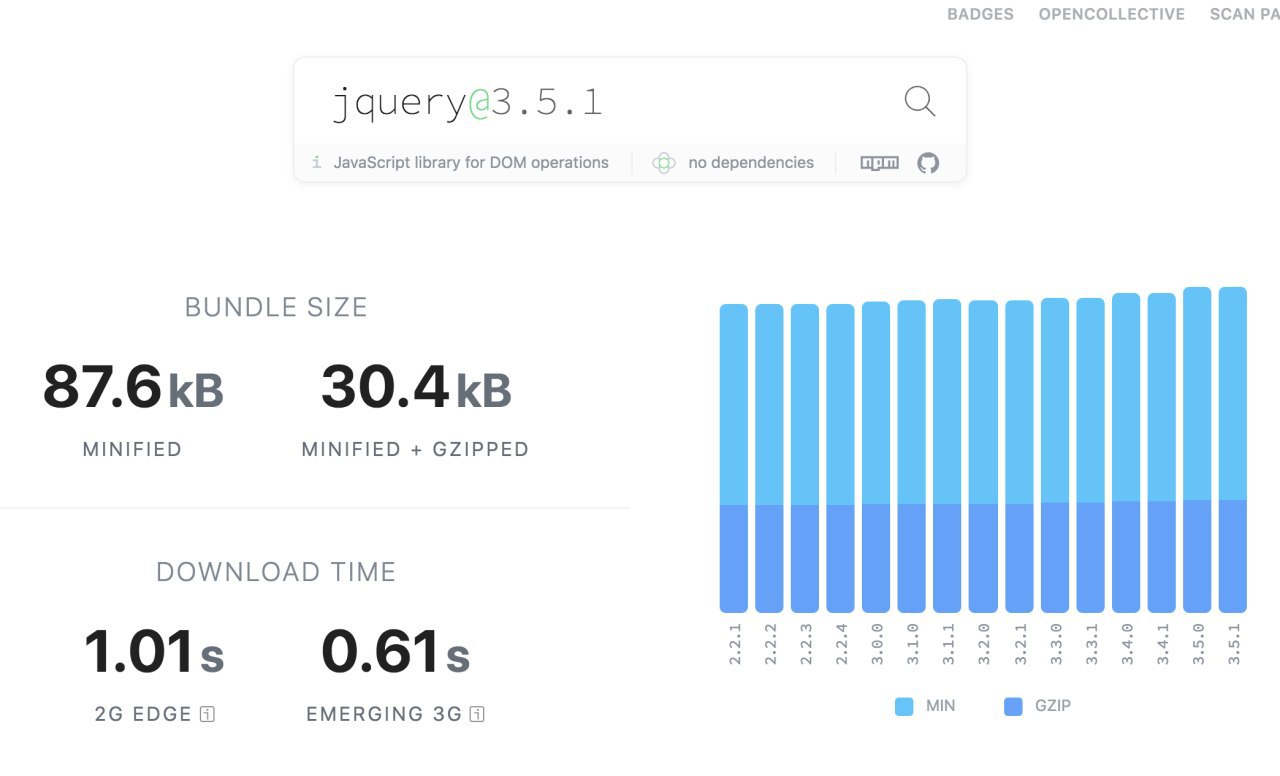Click the EMERGING 3G label
The width and height of the screenshot is (1280, 776).
384,714
